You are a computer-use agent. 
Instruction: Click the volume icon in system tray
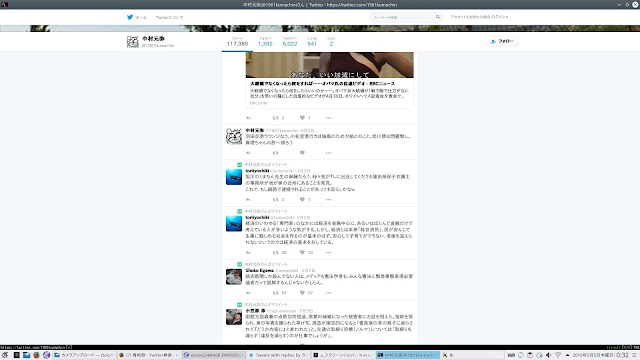548,355
